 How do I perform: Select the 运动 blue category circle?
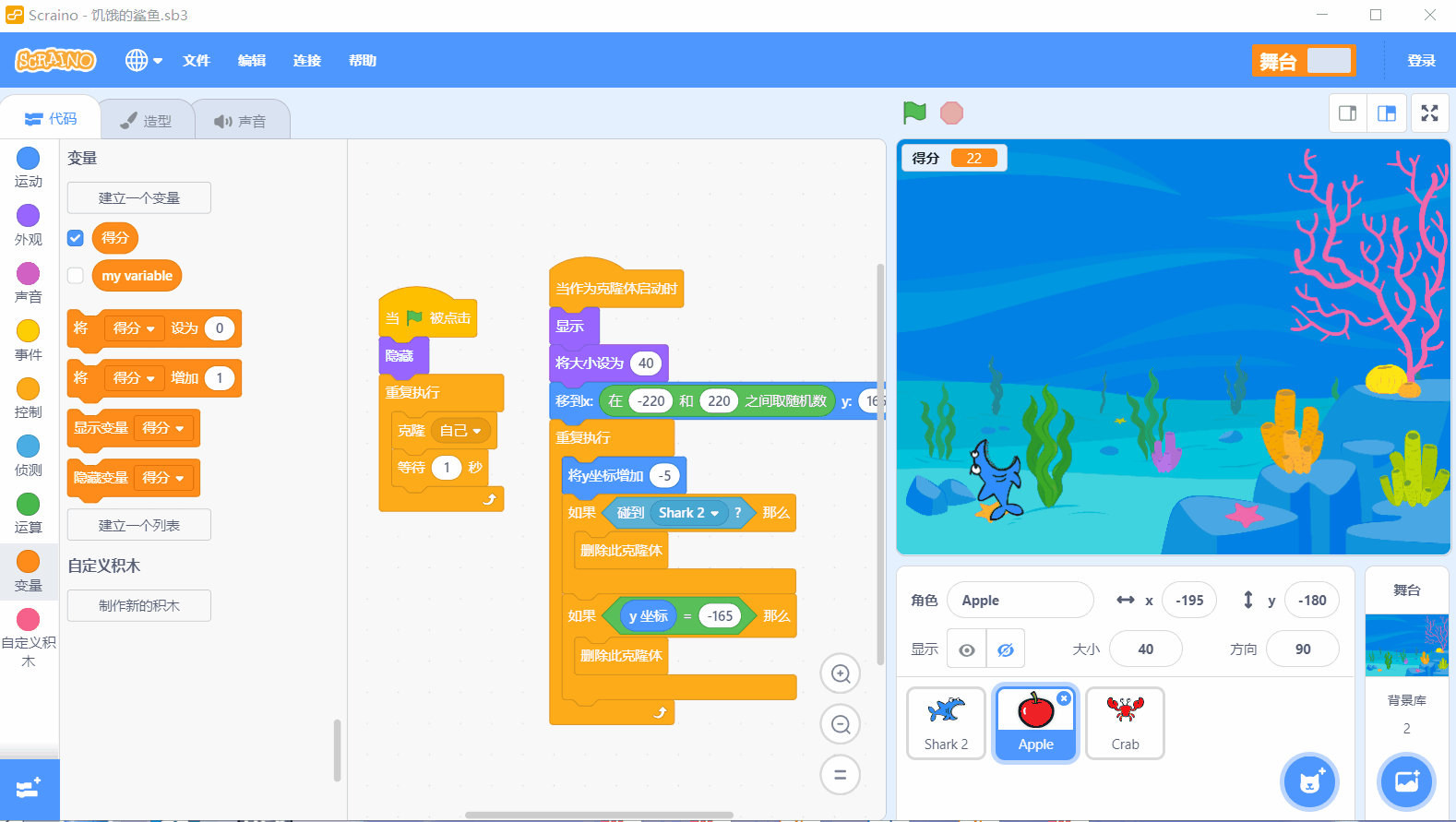click(29, 158)
